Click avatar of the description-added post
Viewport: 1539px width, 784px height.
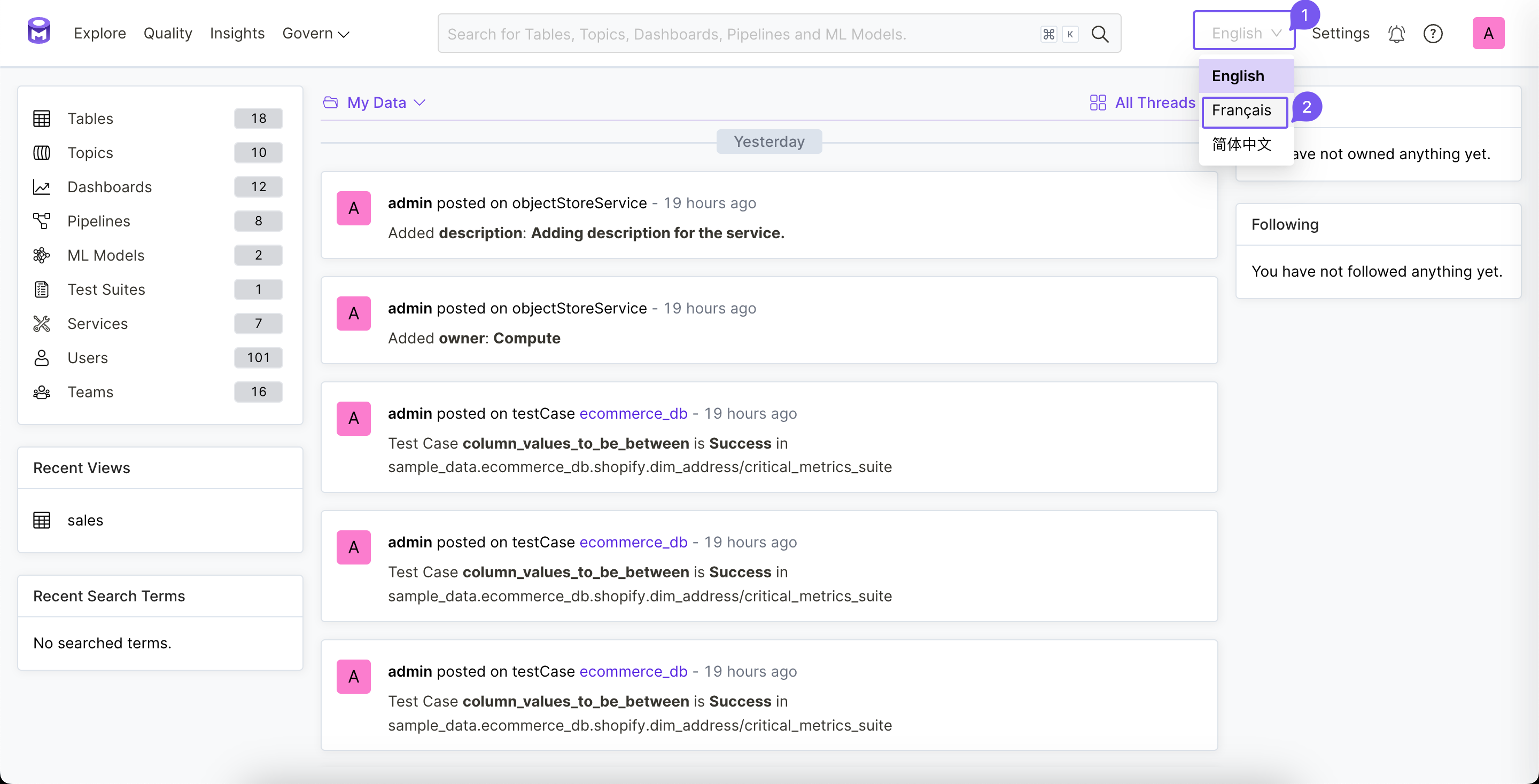pos(354,208)
